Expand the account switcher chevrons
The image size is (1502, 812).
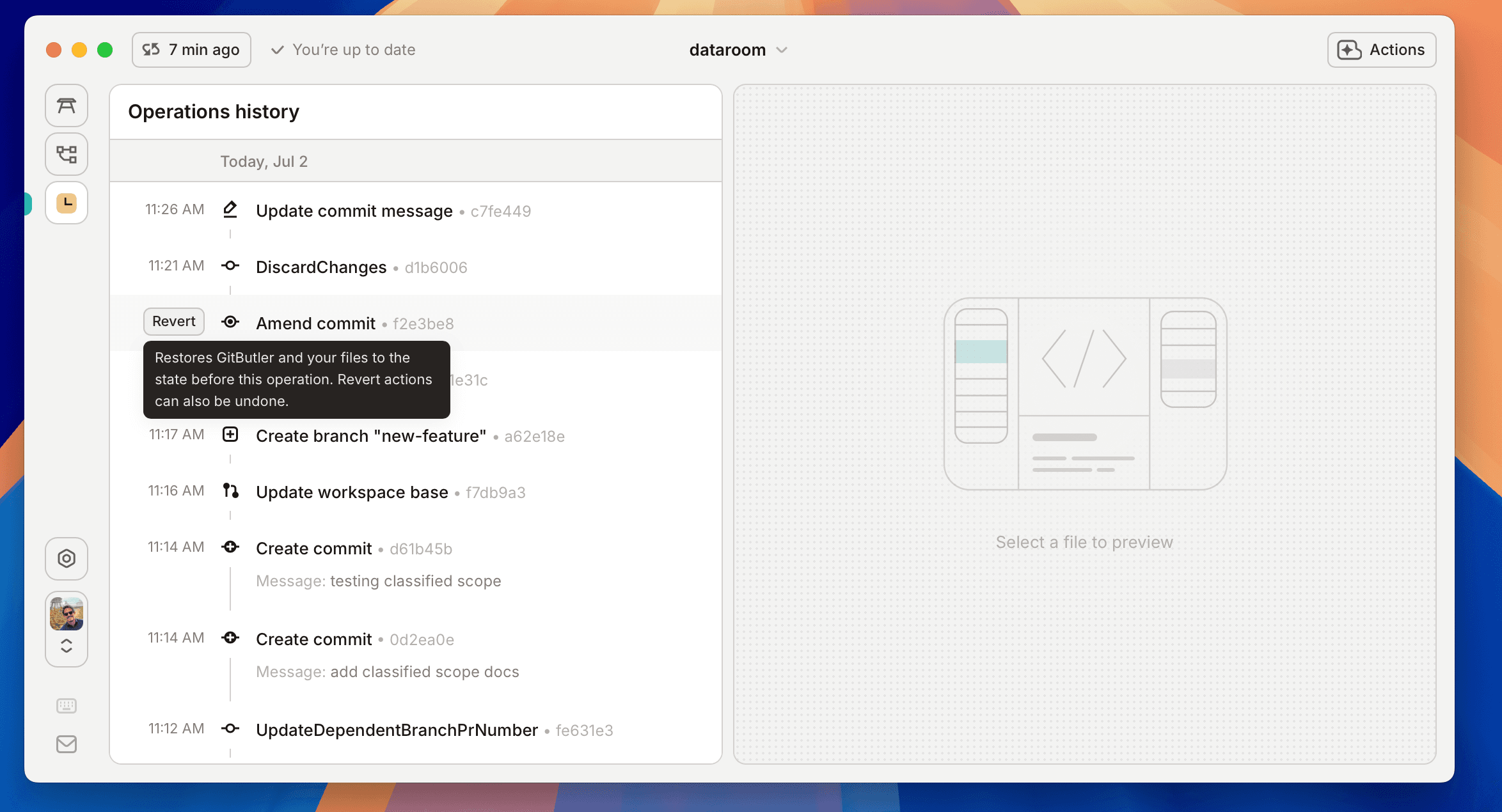67,646
